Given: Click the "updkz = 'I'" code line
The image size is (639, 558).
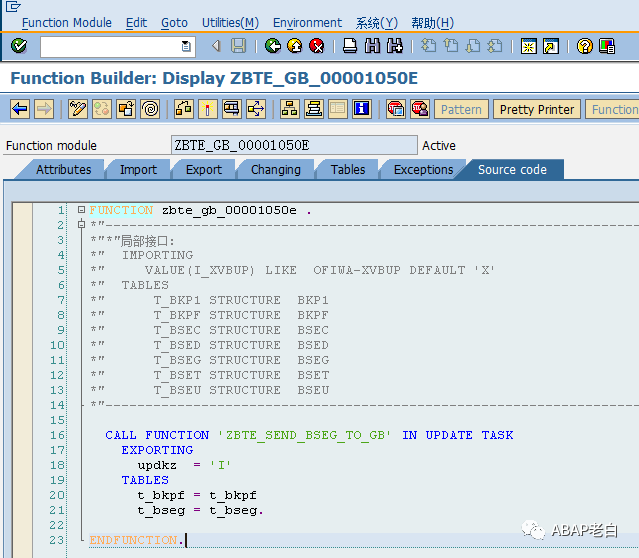Looking at the screenshot, I should pos(184,465).
